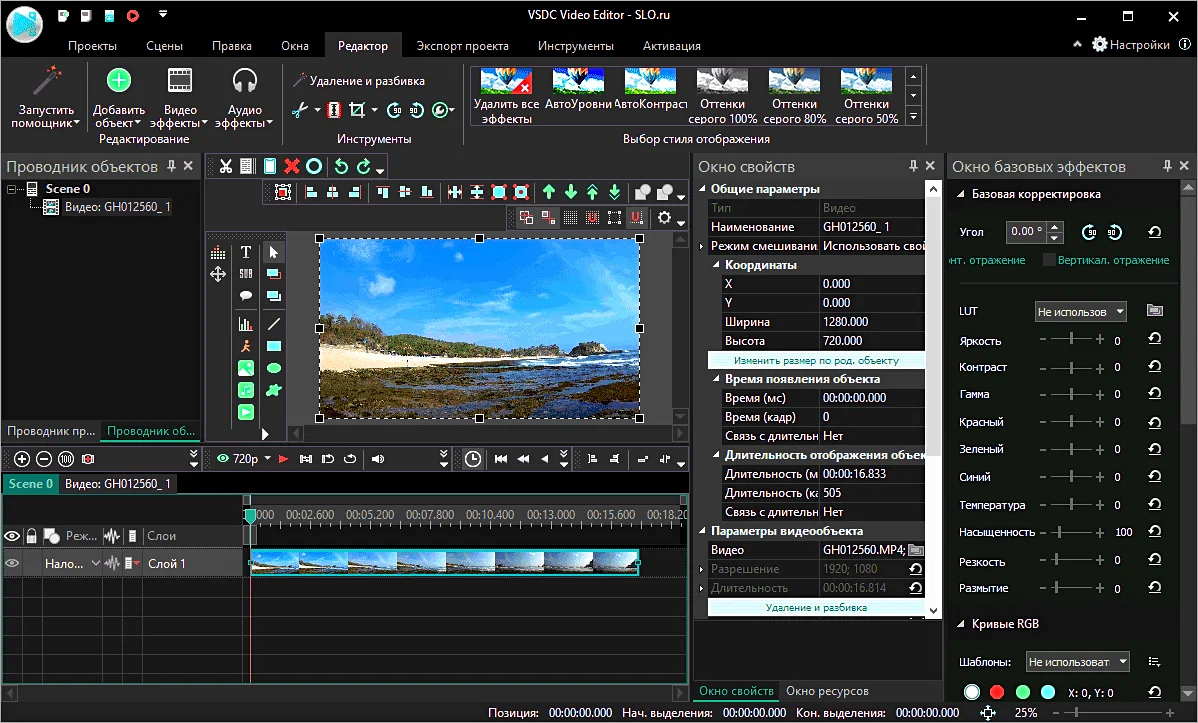Open the Проекты tab
The width and height of the screenshot is (1198, 723).
click(x=92, y=46)
